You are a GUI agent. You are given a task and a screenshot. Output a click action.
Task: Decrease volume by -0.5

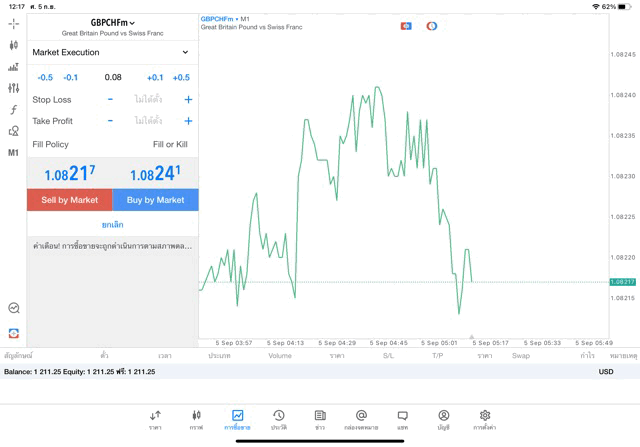(45, 77)
